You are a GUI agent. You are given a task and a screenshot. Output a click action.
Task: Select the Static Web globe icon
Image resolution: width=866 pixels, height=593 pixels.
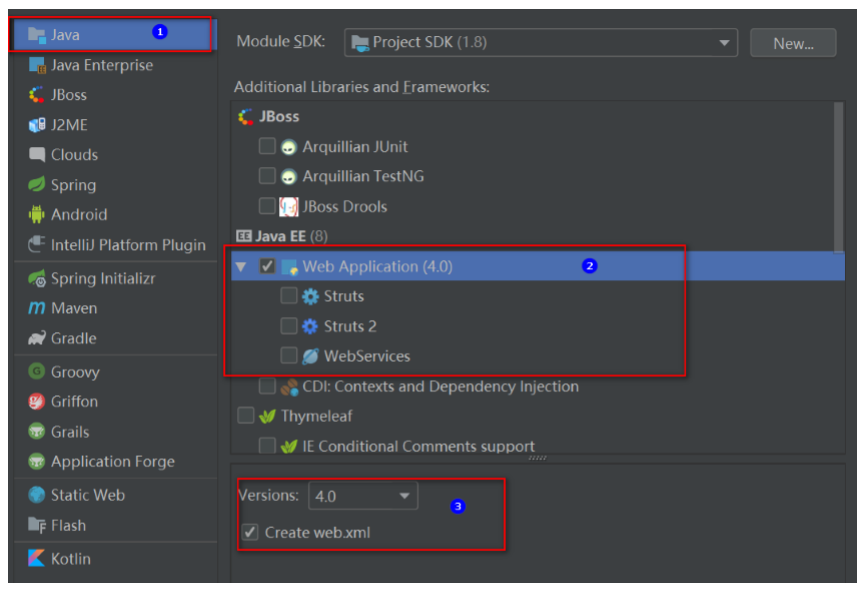point(37,495)
